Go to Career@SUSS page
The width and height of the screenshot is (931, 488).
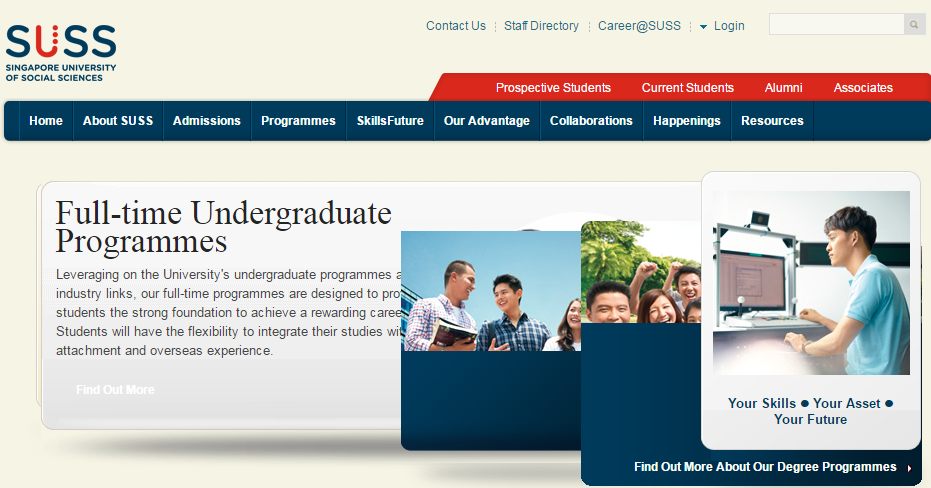pyautogui.click(x=639, y=26)
